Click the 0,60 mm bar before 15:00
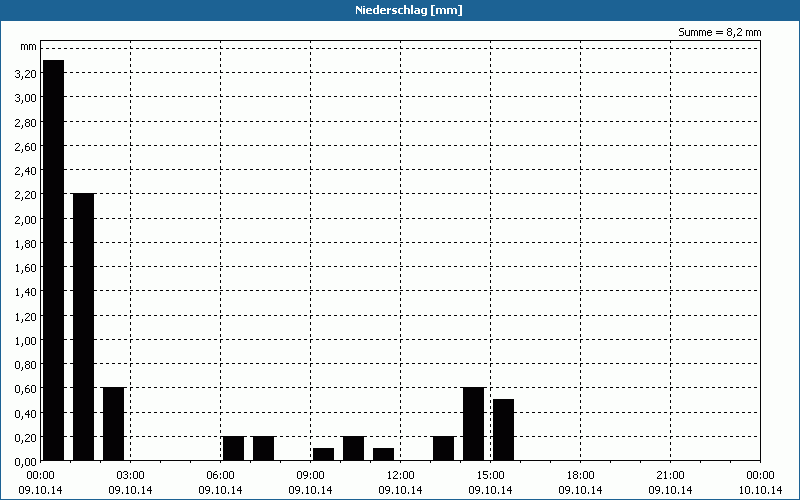 473,424
